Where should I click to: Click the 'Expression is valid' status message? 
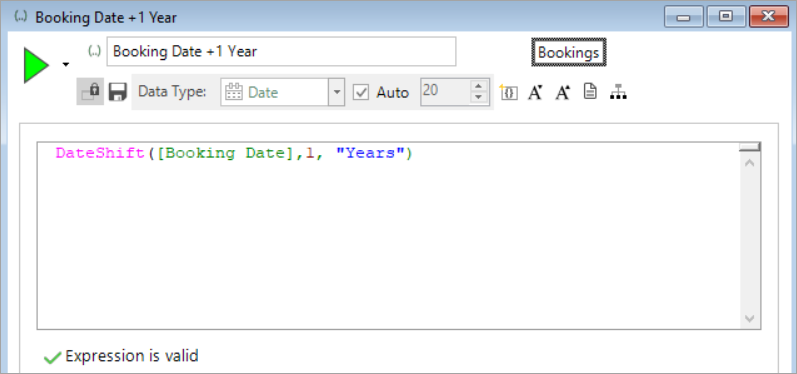[x=132, y=356]
